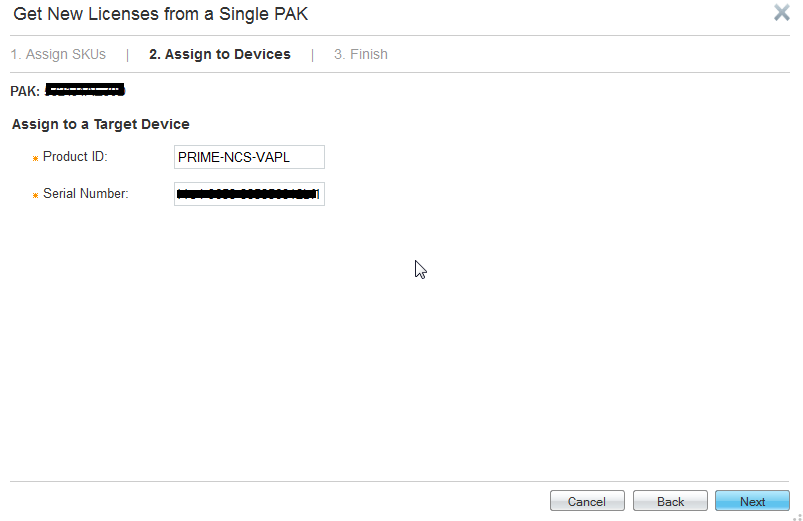
Task: Select the Assign to Devices step
Action: tap(220, 54)
